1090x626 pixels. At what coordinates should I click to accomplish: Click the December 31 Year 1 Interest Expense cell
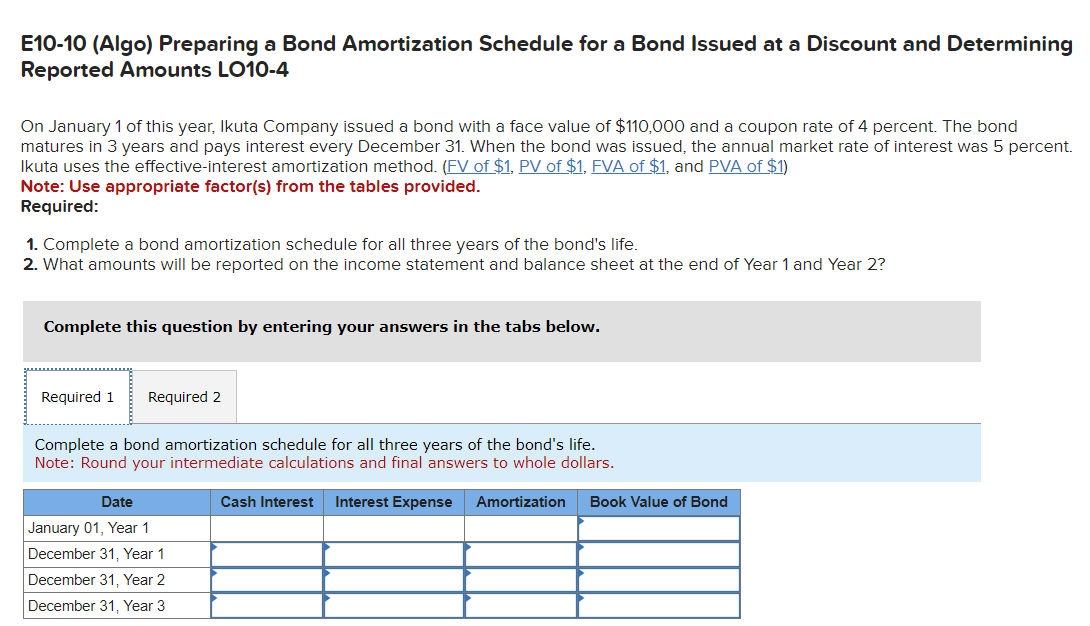tap(393, 554)
